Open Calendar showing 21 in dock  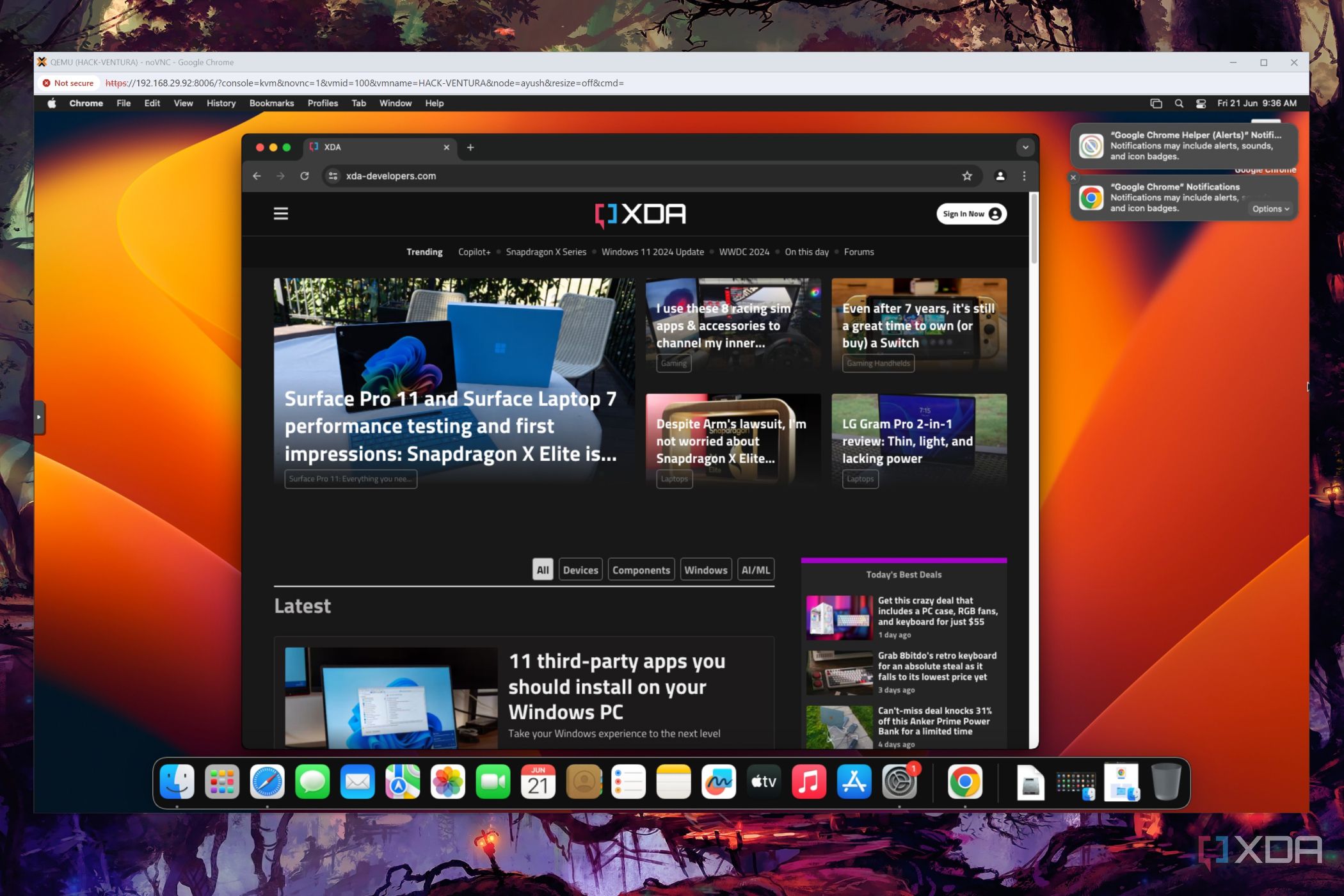coord(538,781)
